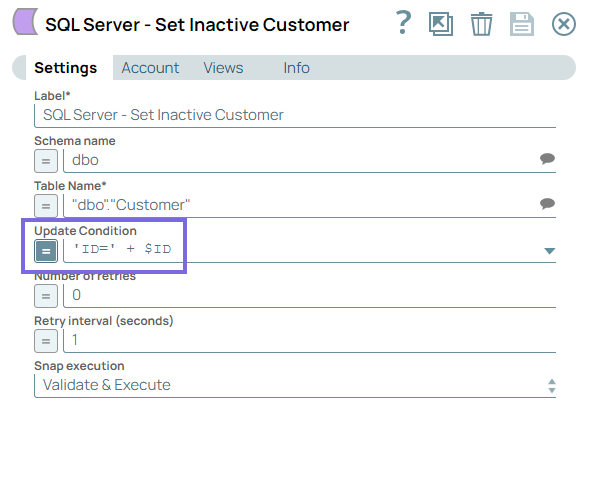The height and width of the screenshot is (491, 589).
Task: Click the Retry interval seconds field
Action: 310,340
